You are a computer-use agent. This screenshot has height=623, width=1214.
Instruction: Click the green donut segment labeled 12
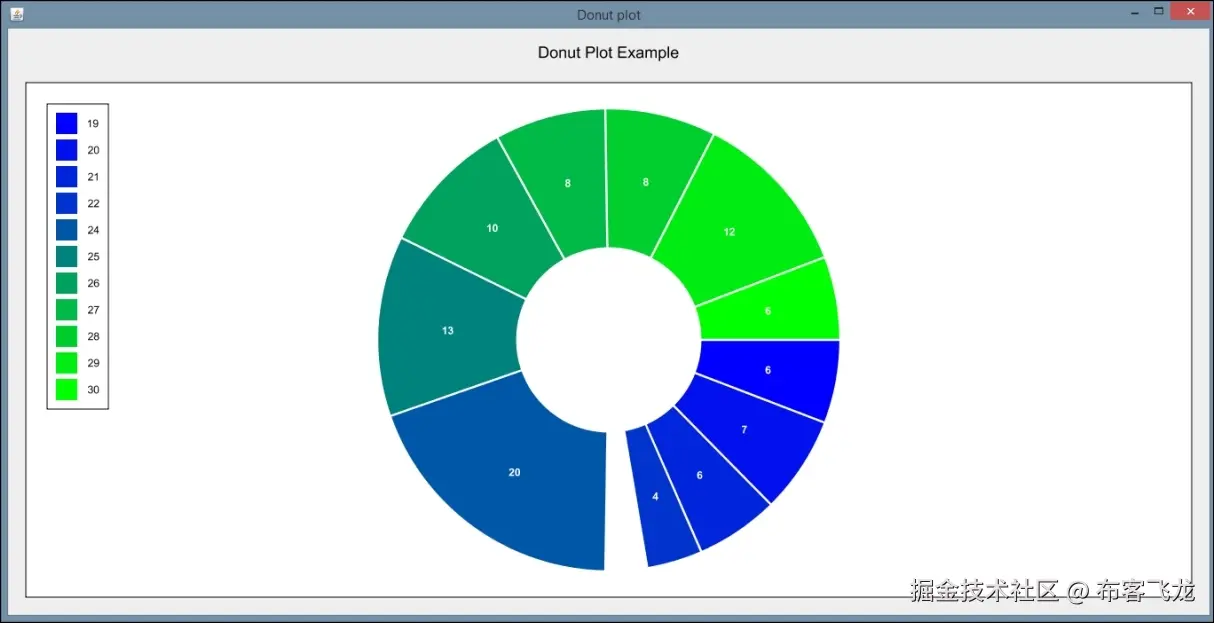point(729,231)
